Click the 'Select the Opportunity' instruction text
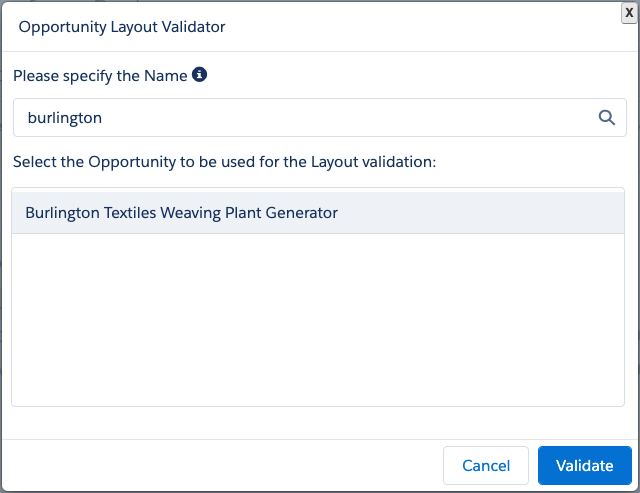 [x=224, y=162]
